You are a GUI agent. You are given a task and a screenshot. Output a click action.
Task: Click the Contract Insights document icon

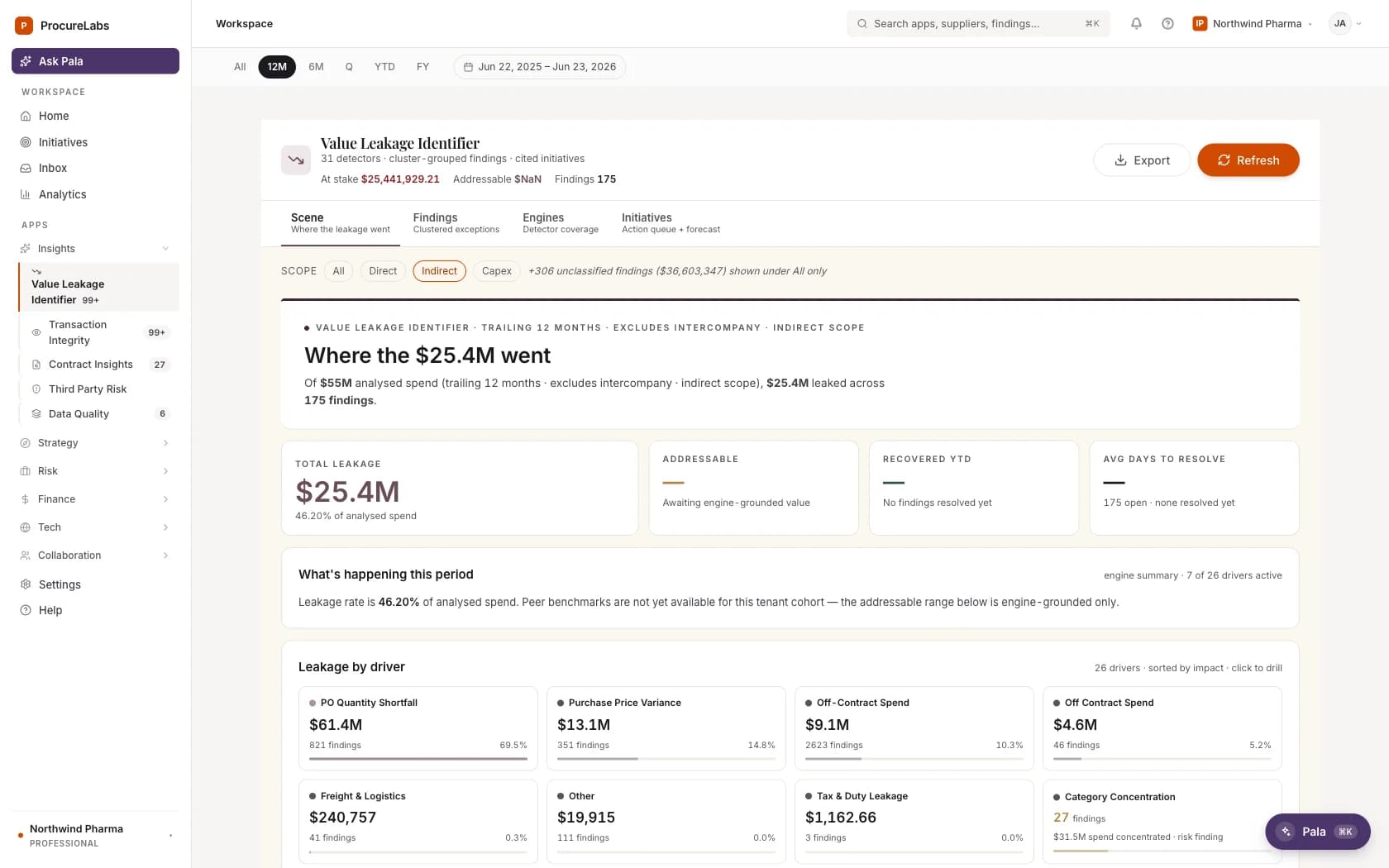tap(36, 365)
